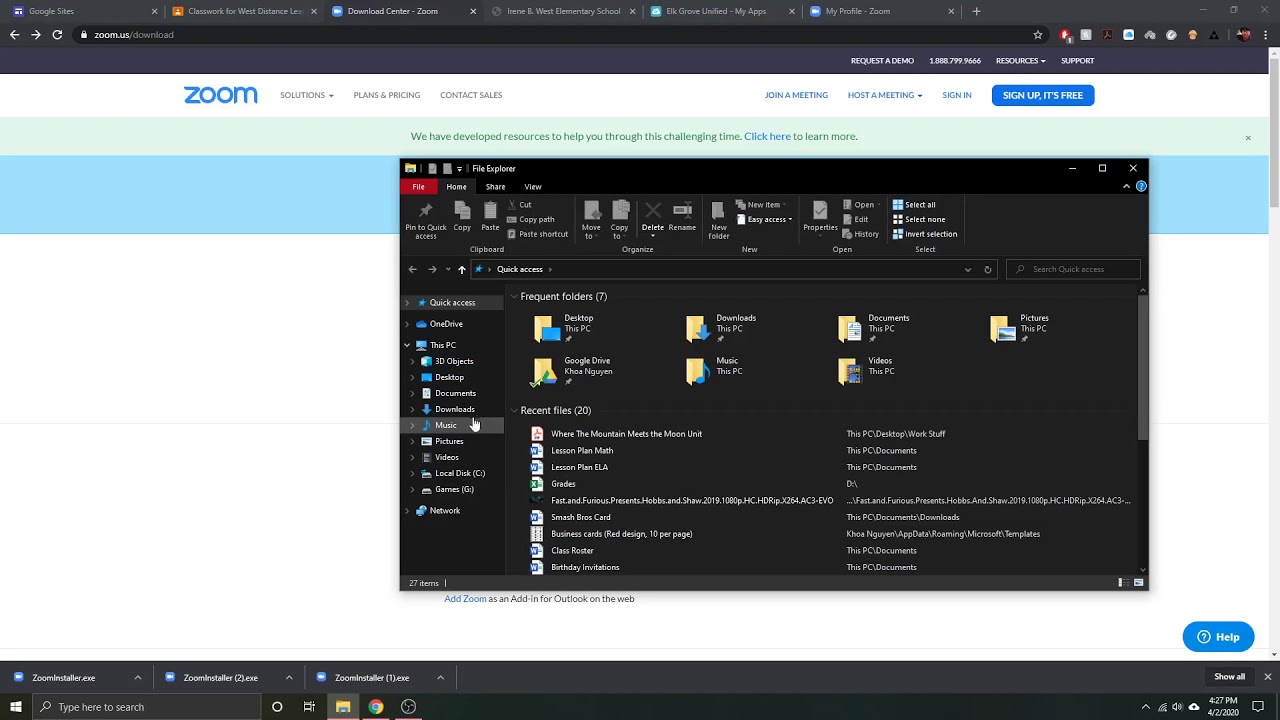Select 3D Objects in navigation pane
This screenshot has width=1280, height=720.
click(454, 361)
